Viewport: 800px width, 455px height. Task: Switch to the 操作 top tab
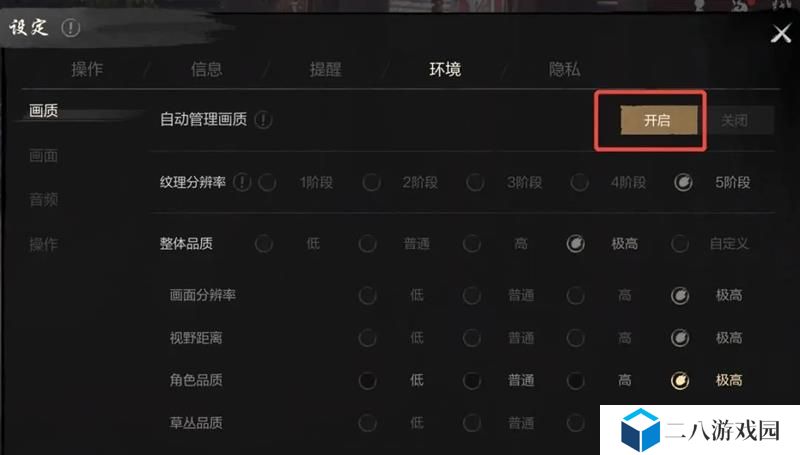click(x=87, y=69)
